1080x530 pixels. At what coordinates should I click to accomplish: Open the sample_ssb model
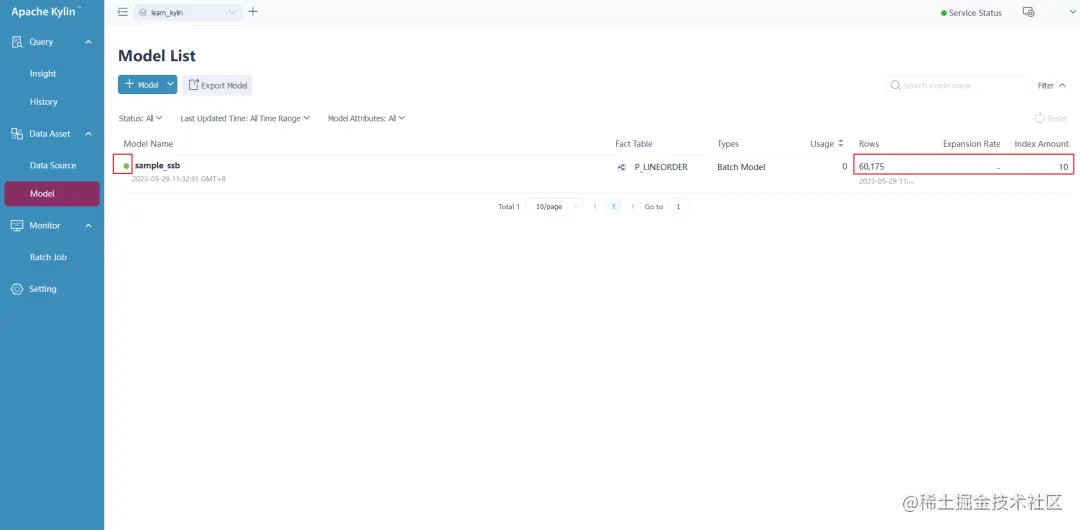(x=158, y=165)
